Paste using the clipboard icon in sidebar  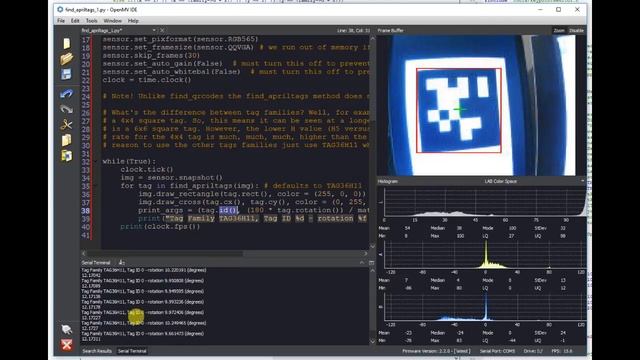[66, 156]
